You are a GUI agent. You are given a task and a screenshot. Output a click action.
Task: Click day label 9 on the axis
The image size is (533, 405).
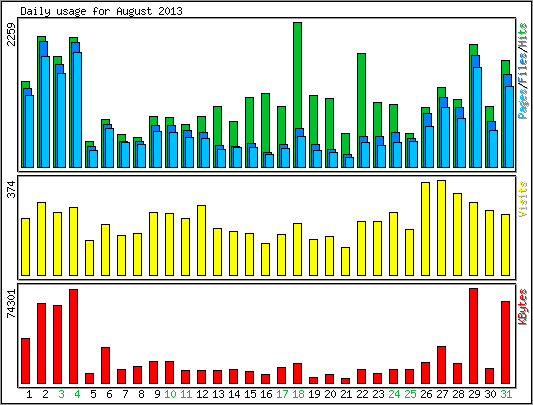[x=157, y=394]
